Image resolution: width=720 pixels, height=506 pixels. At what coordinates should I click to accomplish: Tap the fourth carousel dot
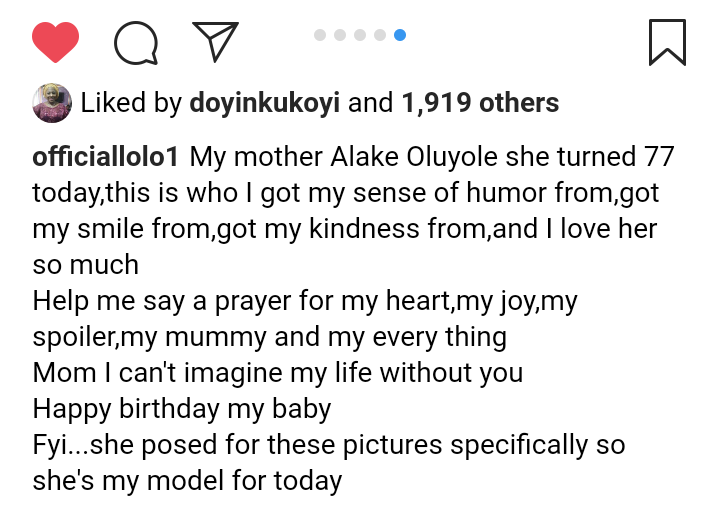pos(380,35)
